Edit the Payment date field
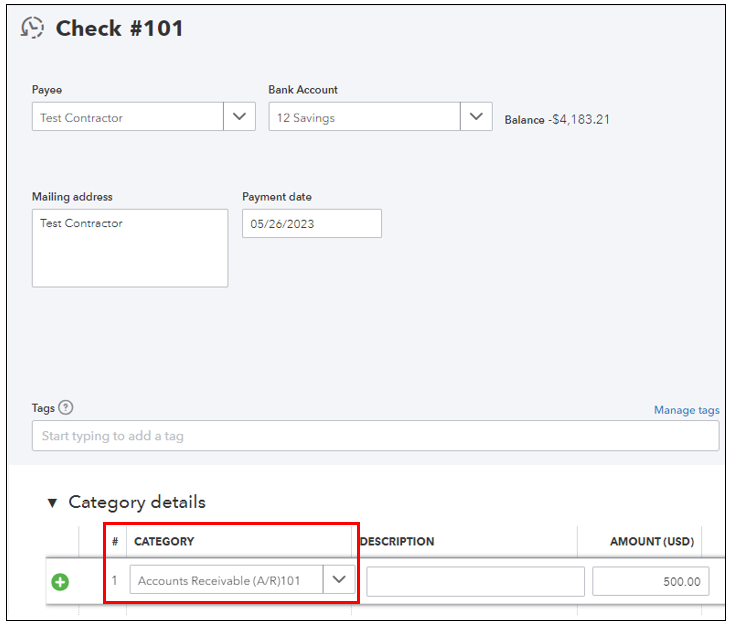 tap(311, 224)
